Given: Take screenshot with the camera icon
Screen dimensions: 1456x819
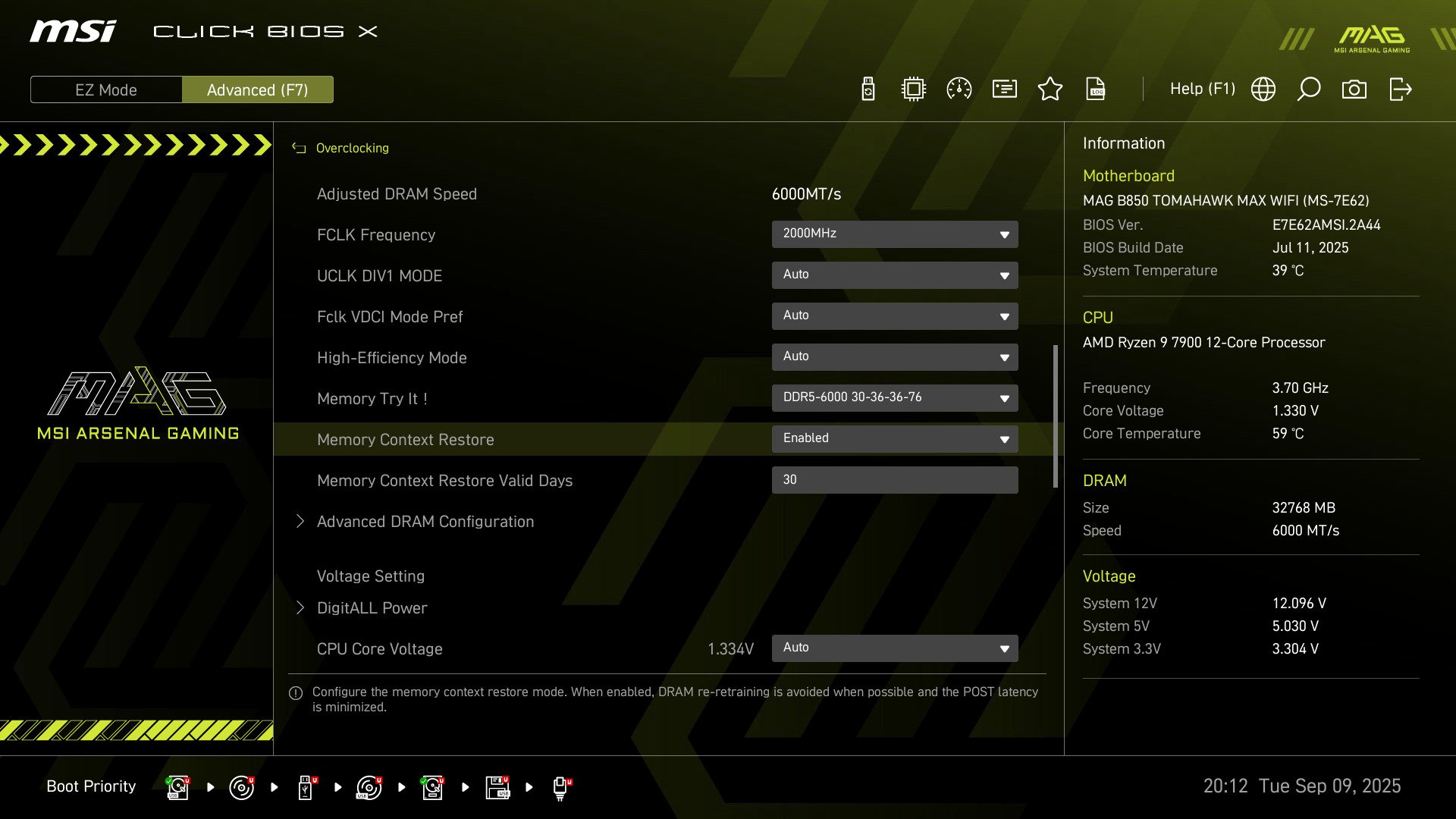Looking at the screenshot, I should pos(1354,89).
